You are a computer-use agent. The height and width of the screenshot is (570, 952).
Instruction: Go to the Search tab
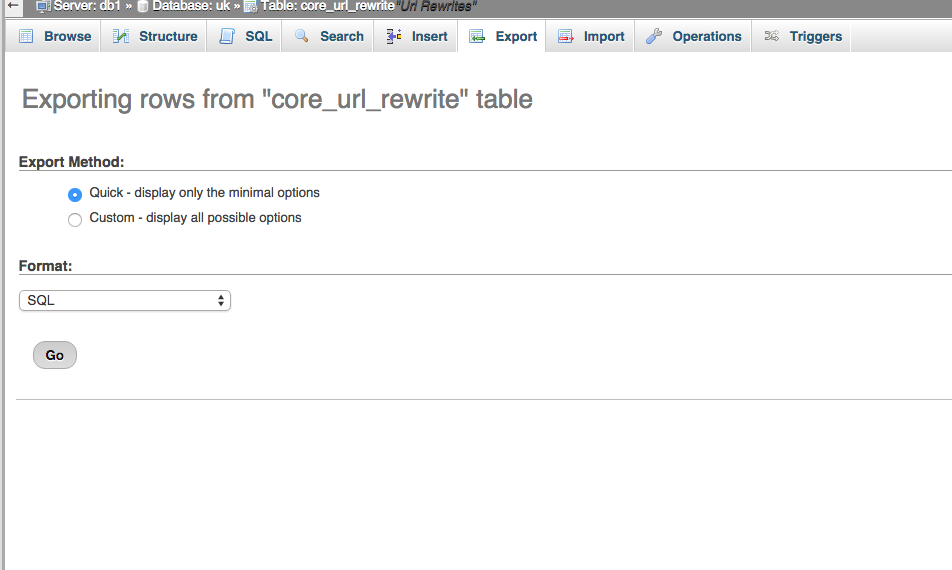coord(327,36)
